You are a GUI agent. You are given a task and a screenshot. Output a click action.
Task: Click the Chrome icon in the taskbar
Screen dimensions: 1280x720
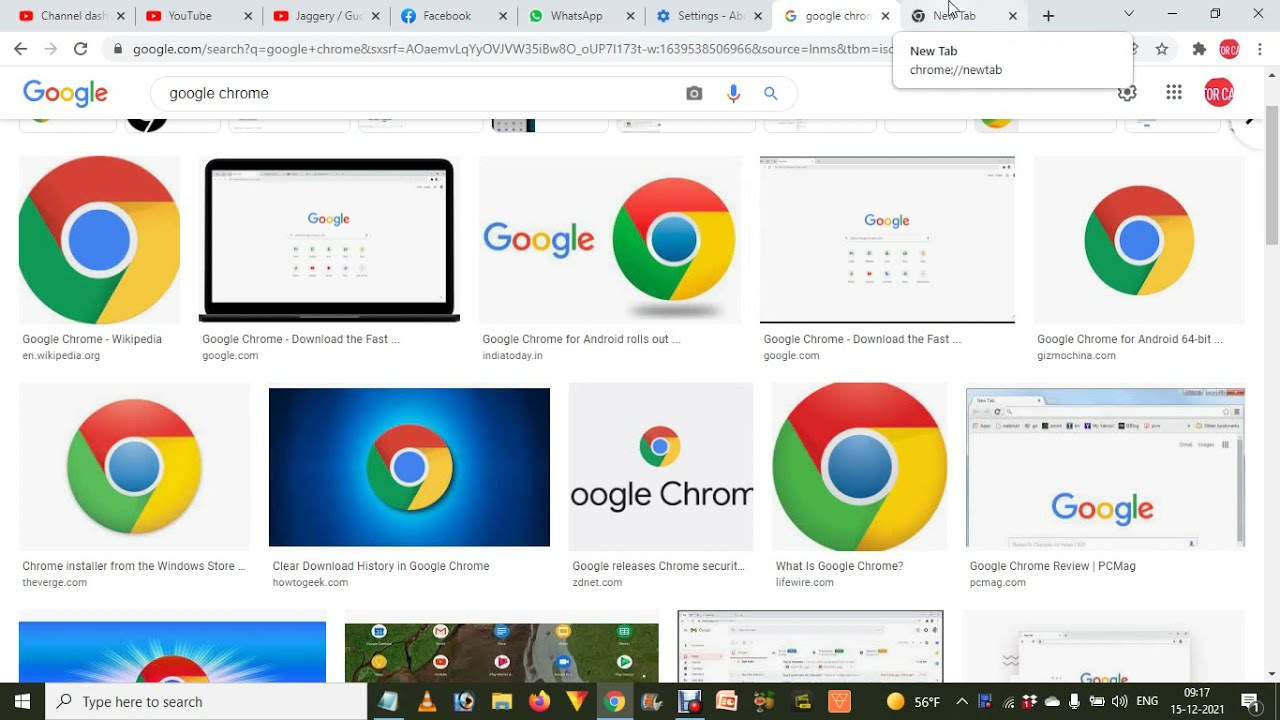(x=615, y=701)
